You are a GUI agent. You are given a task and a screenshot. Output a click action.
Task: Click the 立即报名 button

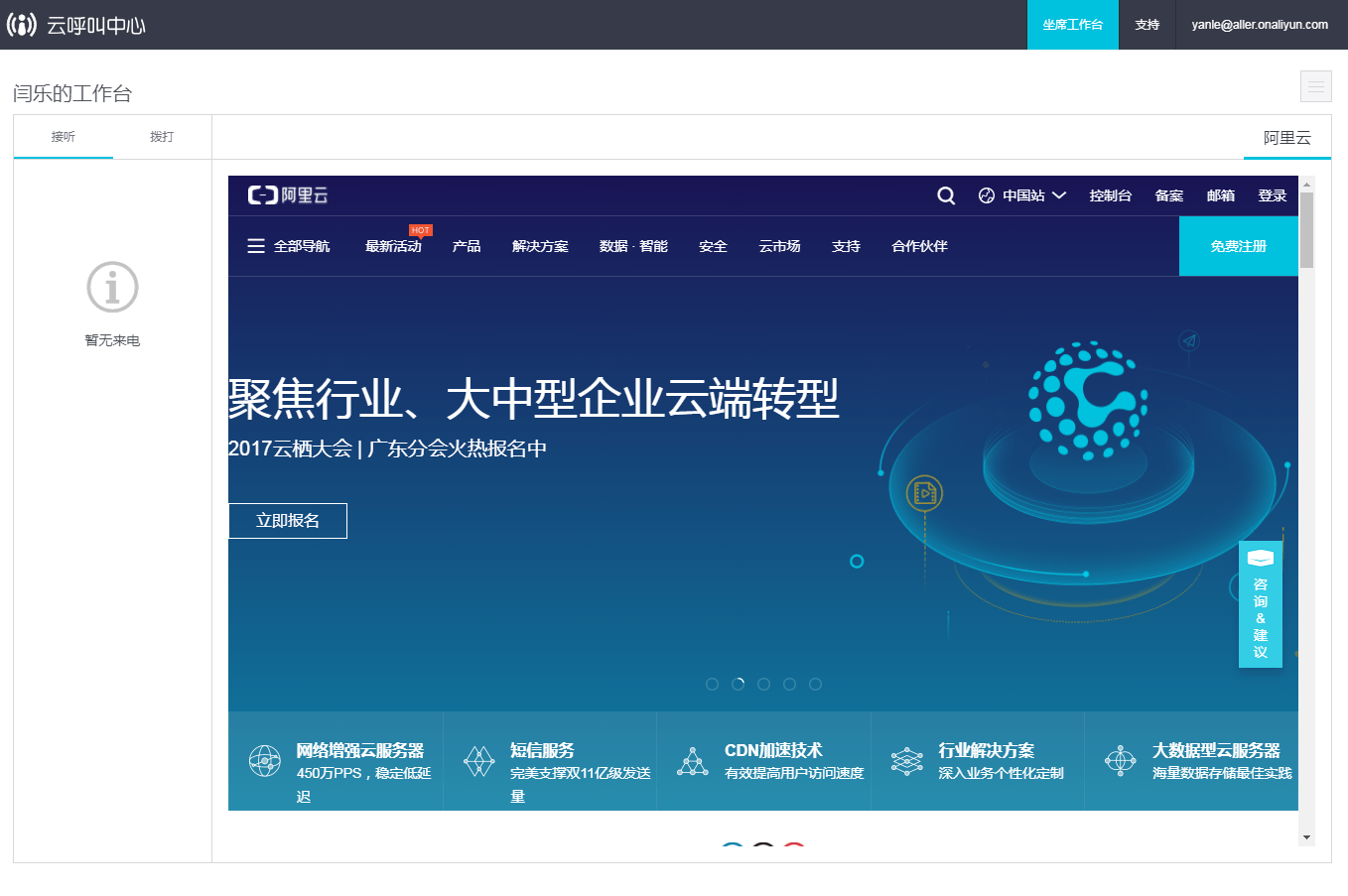(x=288, y=521)
